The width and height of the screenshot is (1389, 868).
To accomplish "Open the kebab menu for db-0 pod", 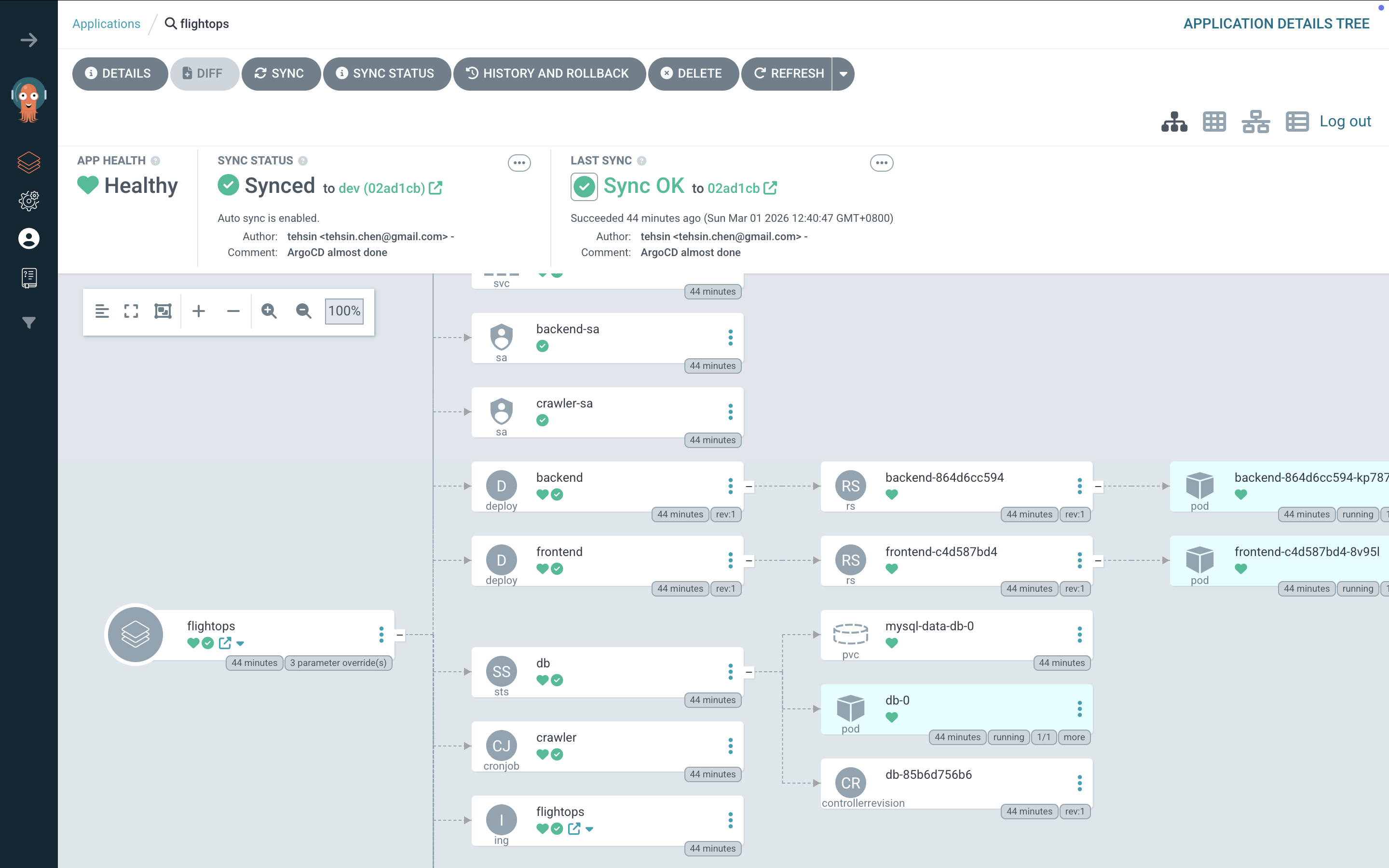I will [x=1079, y=709].
